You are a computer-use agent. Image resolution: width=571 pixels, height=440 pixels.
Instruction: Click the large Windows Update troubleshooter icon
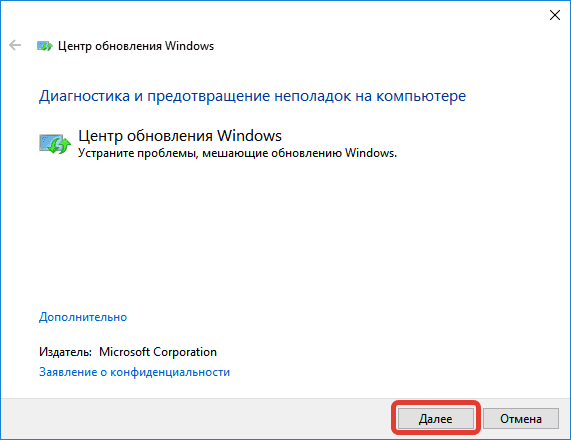click(55, 144)
